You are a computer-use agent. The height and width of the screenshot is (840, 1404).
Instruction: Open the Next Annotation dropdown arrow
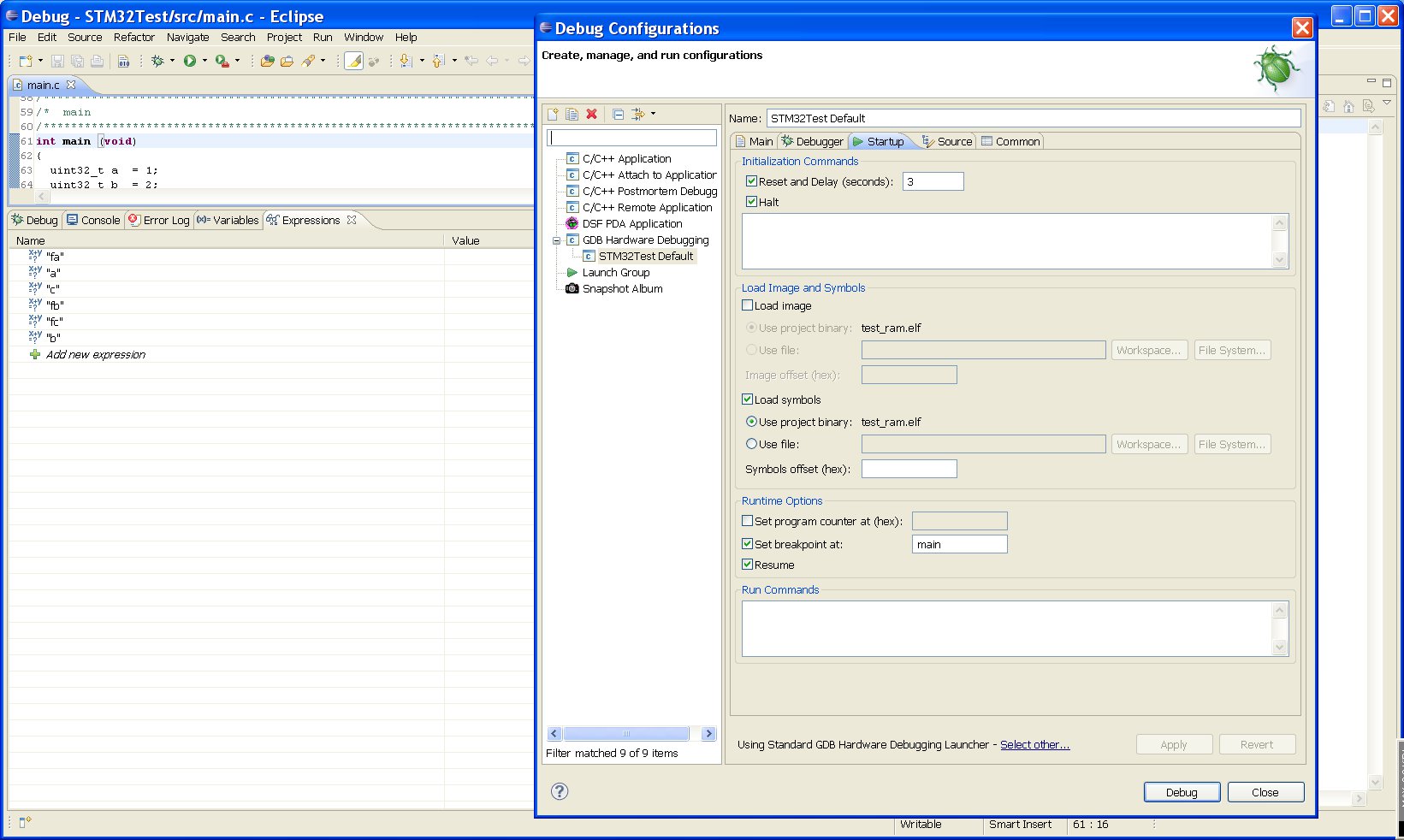pos(421,61)
